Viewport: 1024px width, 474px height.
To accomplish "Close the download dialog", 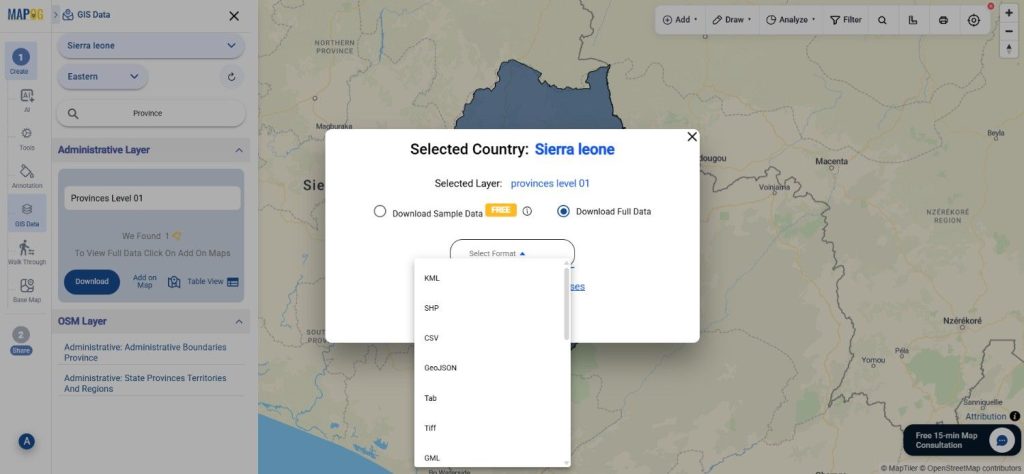I will (x=692, y=136).
